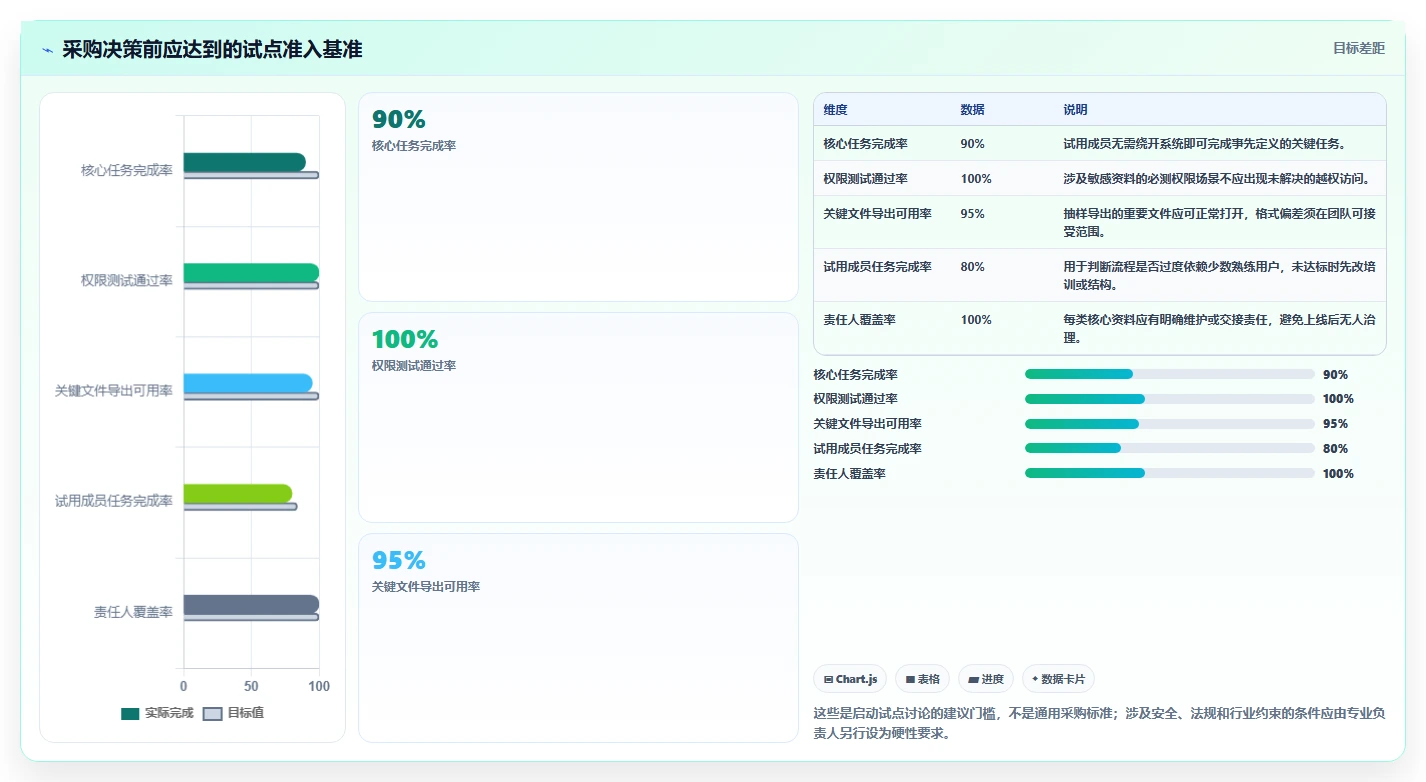The width and height of the screenshot is (1426, 782).
Task: Click the 50 tick on the chart x-axis
Action: tap(251, 687)
